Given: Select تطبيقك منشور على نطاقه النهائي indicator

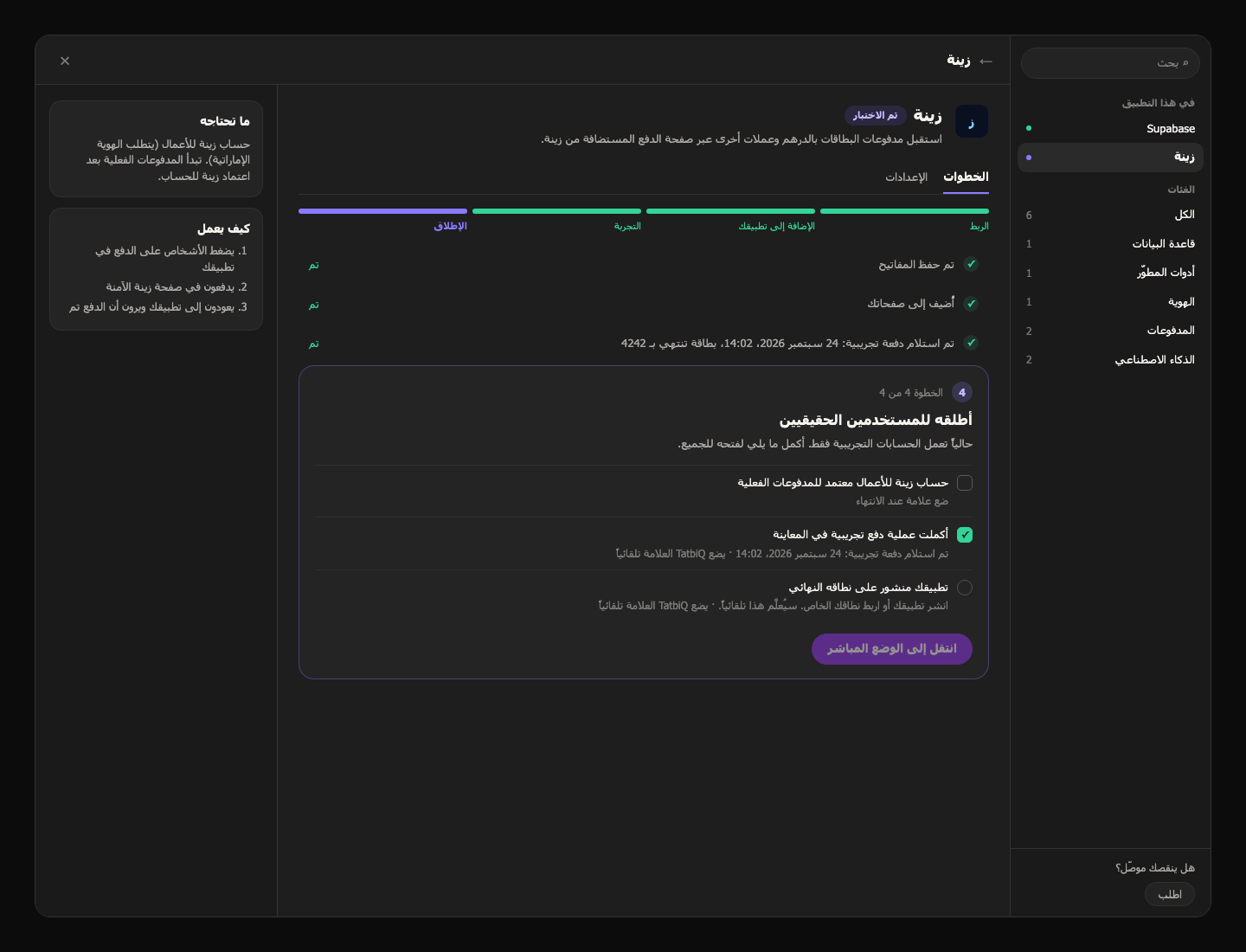Looking at the screenshot, I should [x=965, y=588].
